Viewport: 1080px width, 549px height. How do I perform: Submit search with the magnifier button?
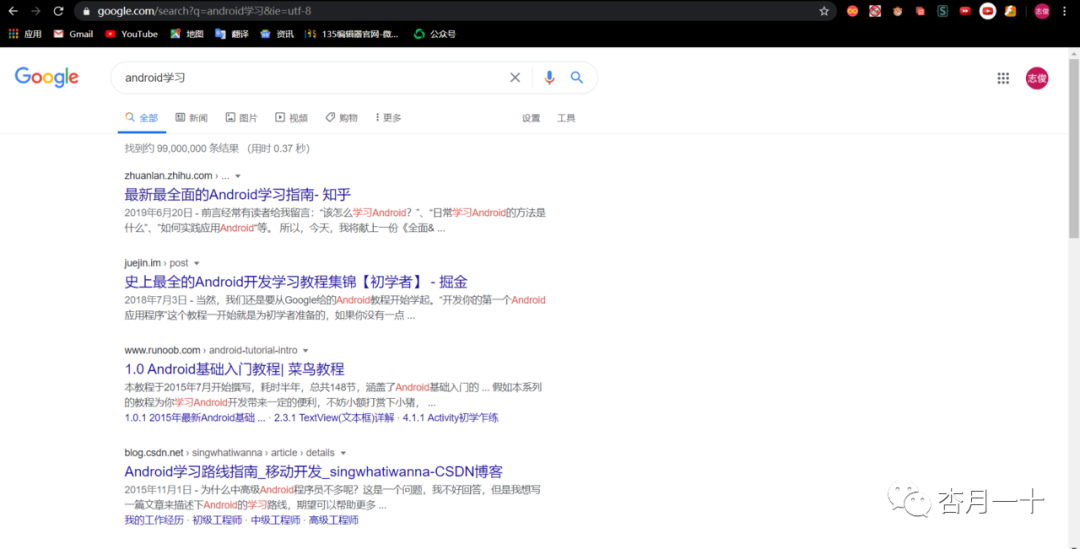point(577,78)
